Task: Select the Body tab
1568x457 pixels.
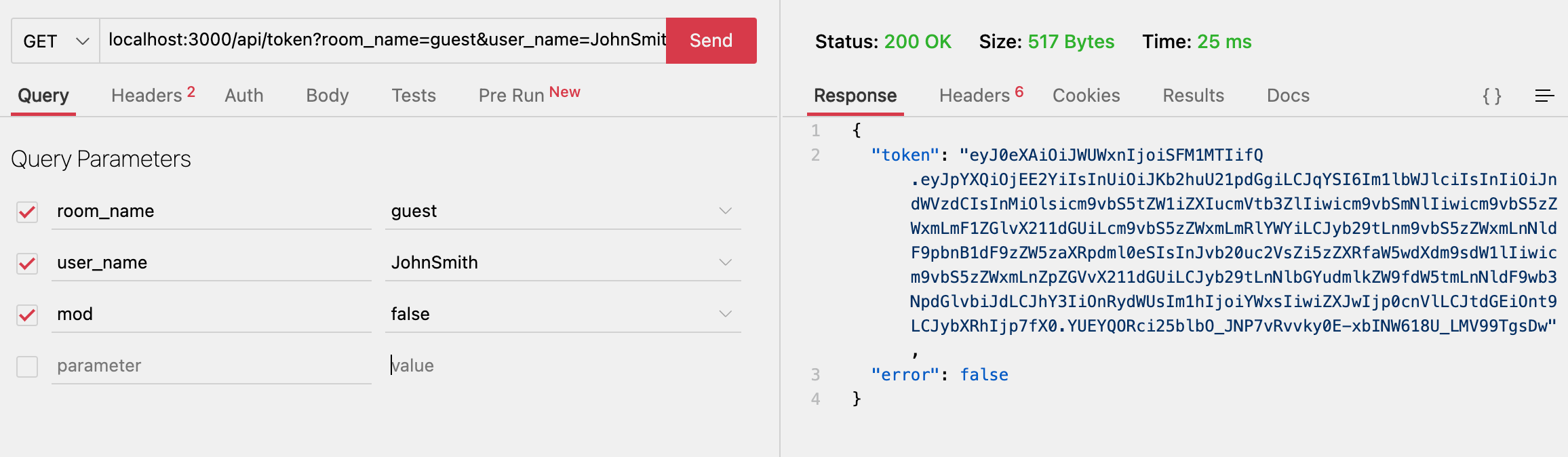Action: click(326, 96)
